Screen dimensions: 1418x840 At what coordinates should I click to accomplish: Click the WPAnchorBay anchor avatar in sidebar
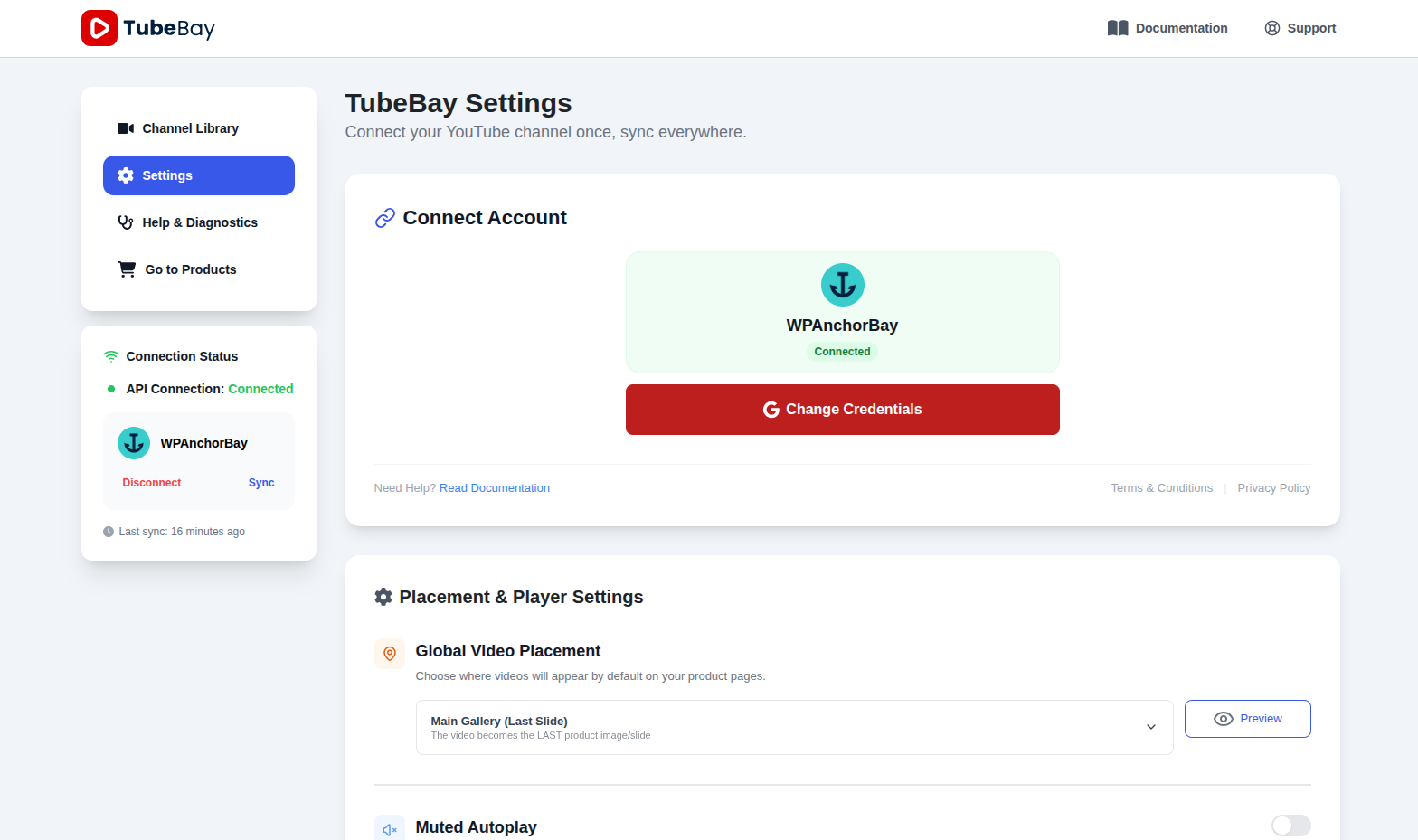tap(134, 443)
